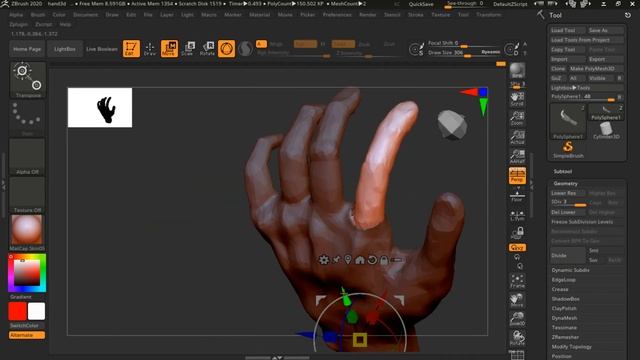Open the Document menu

[x=86, y=15]
